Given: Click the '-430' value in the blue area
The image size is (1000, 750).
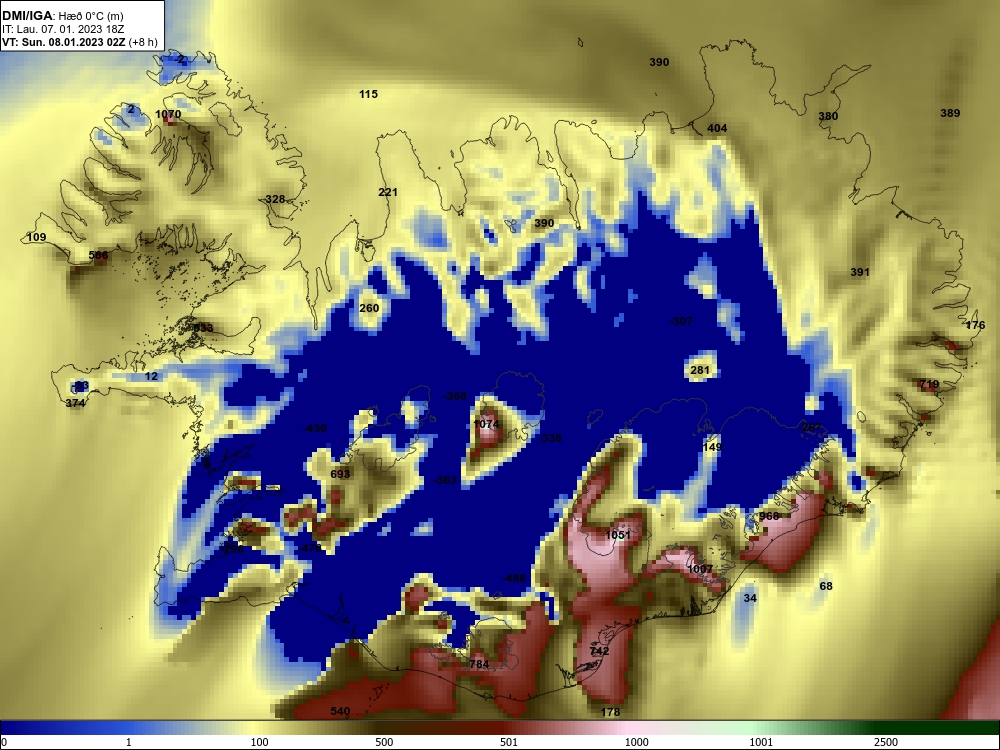Looking at the screenshot, I should pyautogui.click(x=314, y=429).
